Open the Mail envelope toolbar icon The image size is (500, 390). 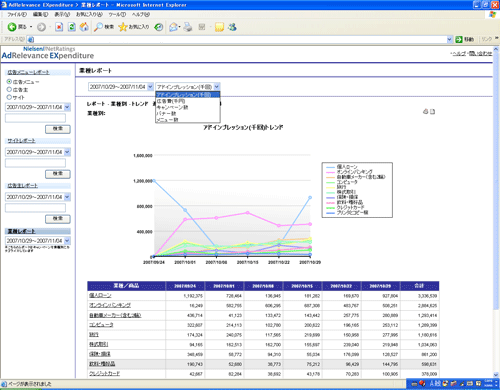click(x=173, y=27)
